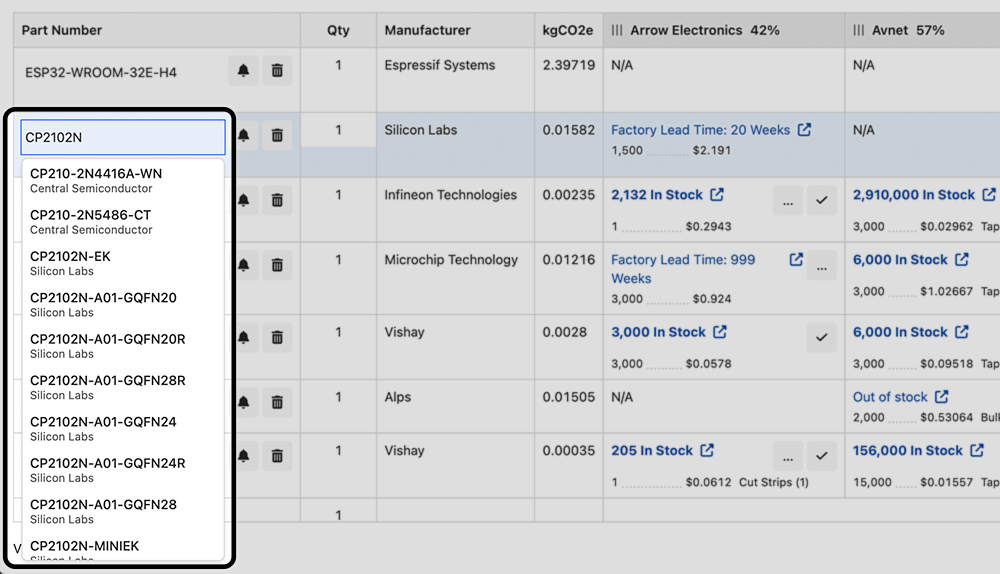Click the bell icon in the Infineon Technologies row
Image resolution: width=1000 pixels, height=574 pixels.
click(x=244, y=200)
